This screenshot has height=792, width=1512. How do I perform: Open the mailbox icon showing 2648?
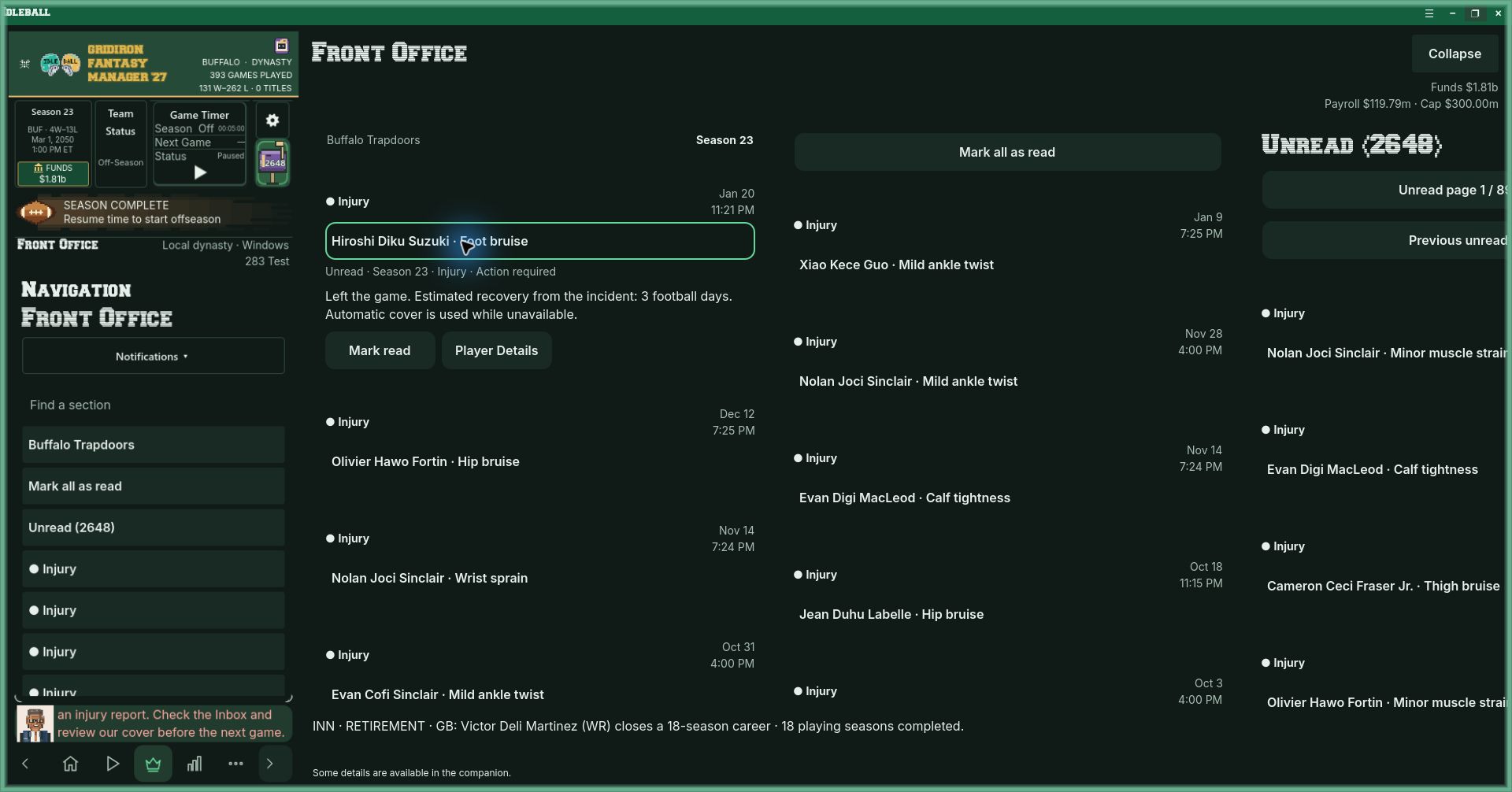click(x=272, y=163)
